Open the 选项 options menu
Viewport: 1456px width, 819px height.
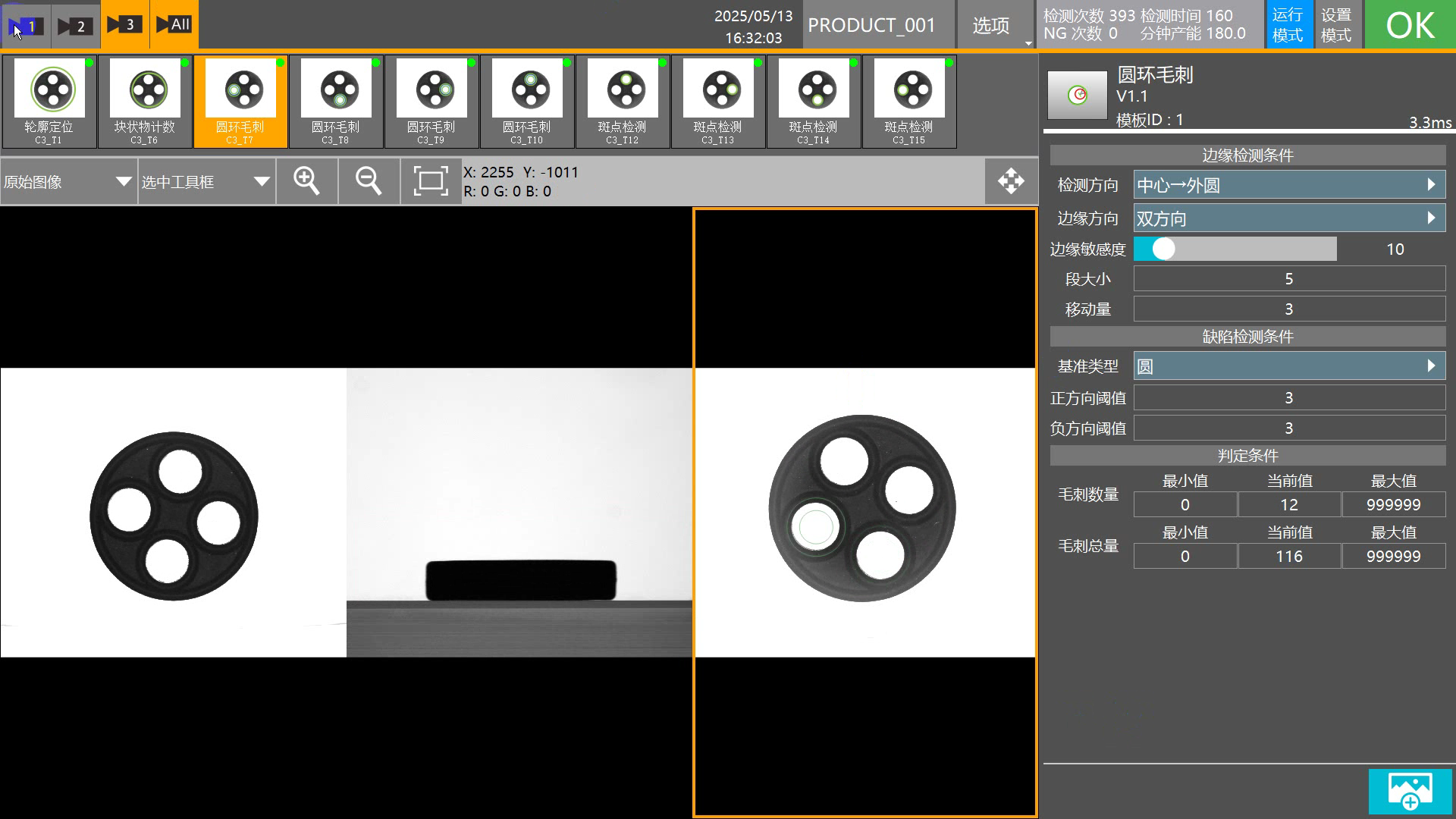(x=991, y=26)
